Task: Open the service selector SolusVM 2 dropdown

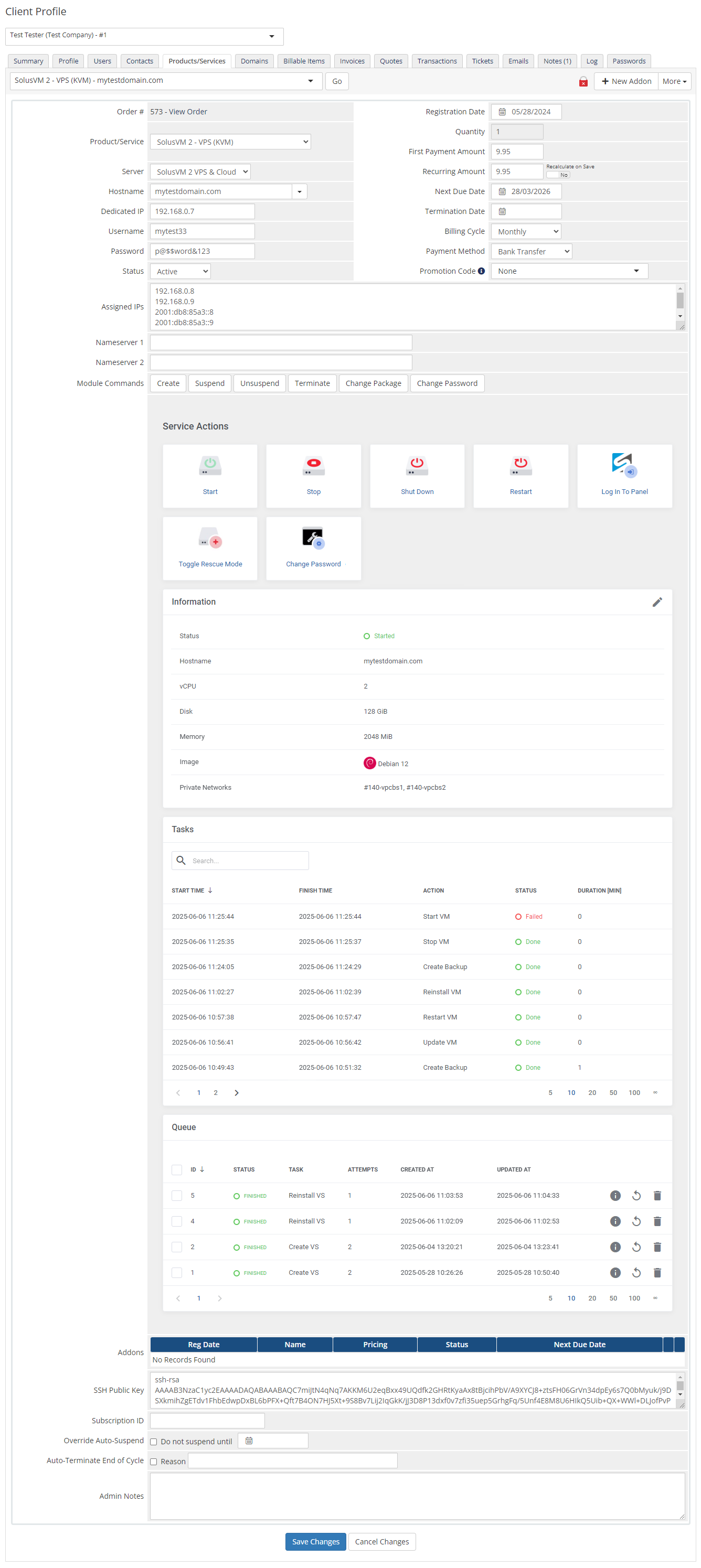Action: click(x=166, y=81)
